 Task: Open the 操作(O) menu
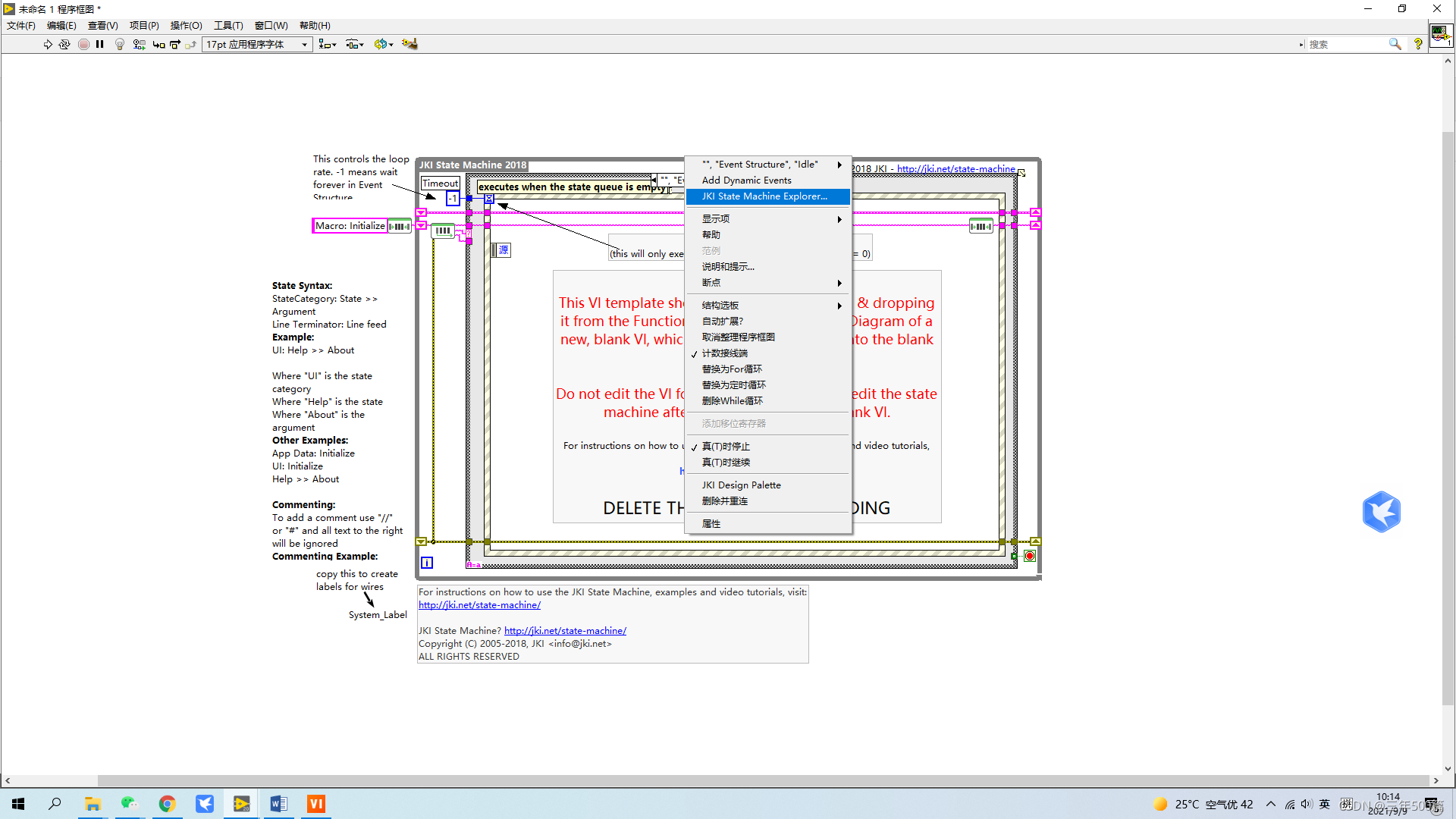coord(187,25)
